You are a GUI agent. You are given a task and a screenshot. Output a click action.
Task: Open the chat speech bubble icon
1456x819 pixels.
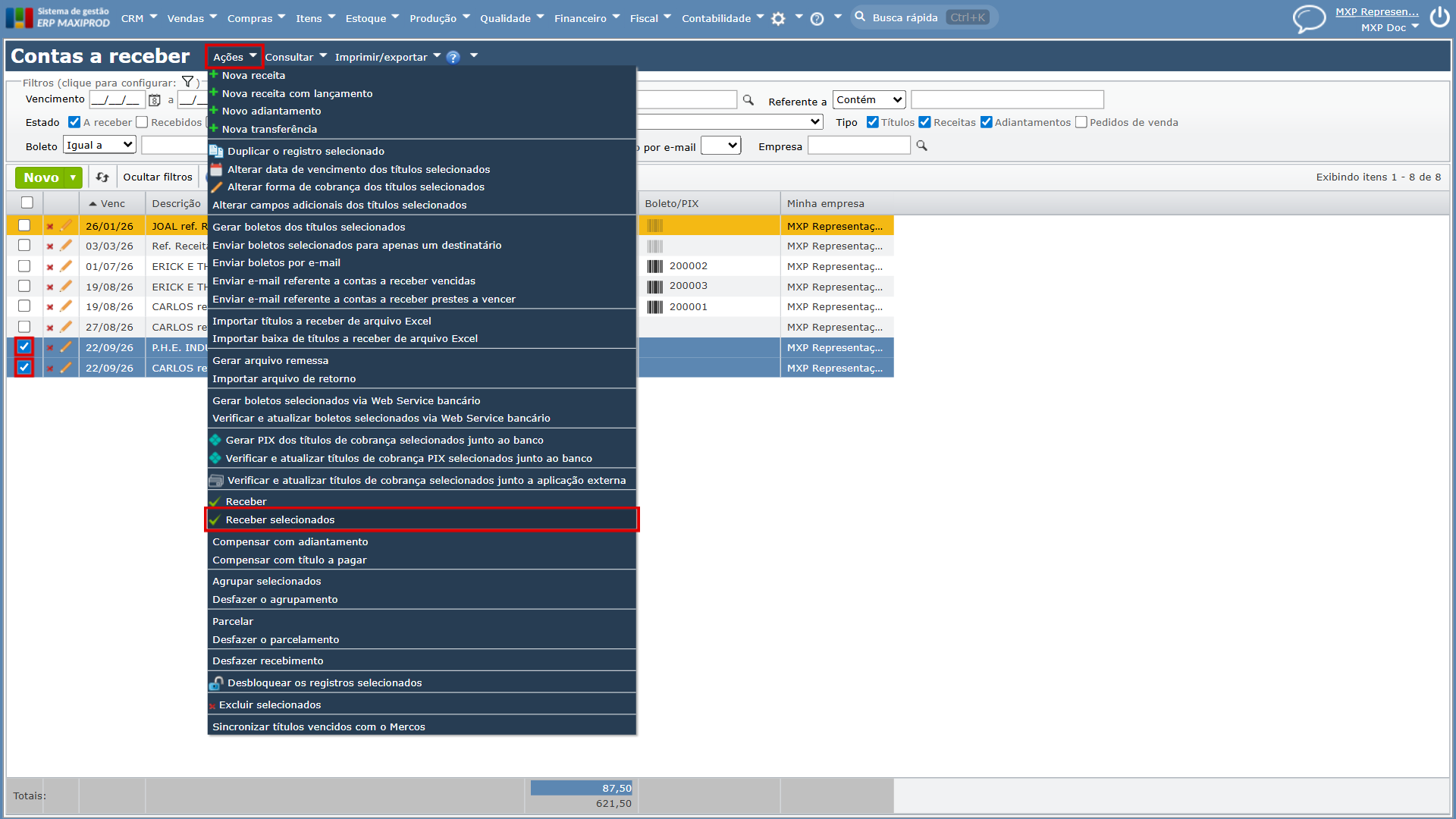click(1309, 19)
